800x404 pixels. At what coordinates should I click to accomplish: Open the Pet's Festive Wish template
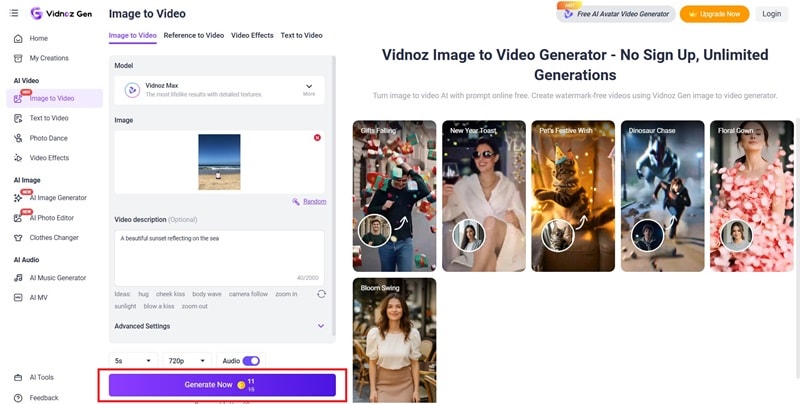pos(573,196)
